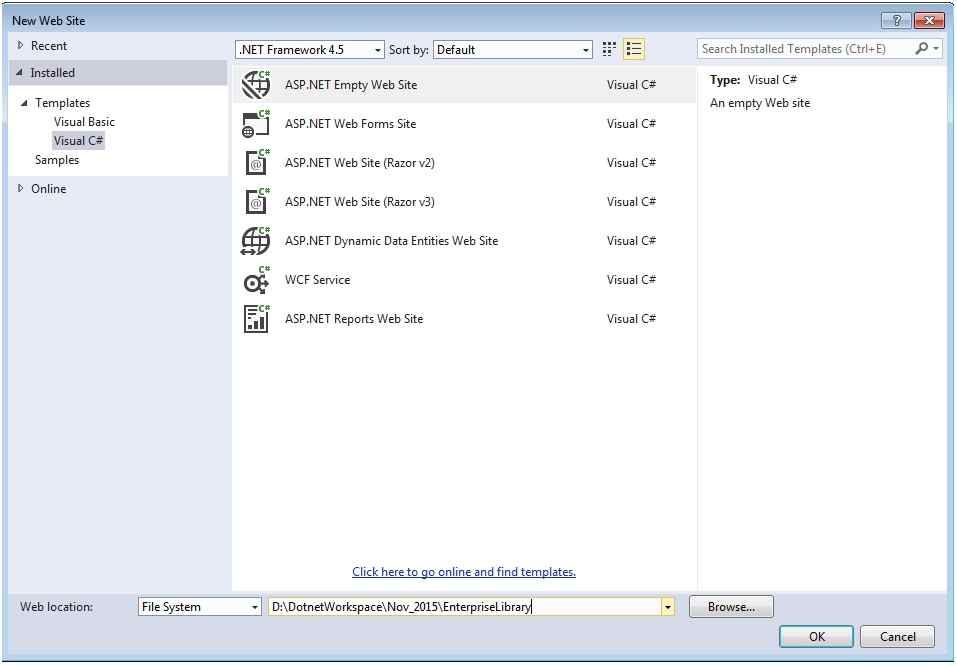The image size is (957, 666).
Task: Click the Browse... button
Action: pos(731,607)
